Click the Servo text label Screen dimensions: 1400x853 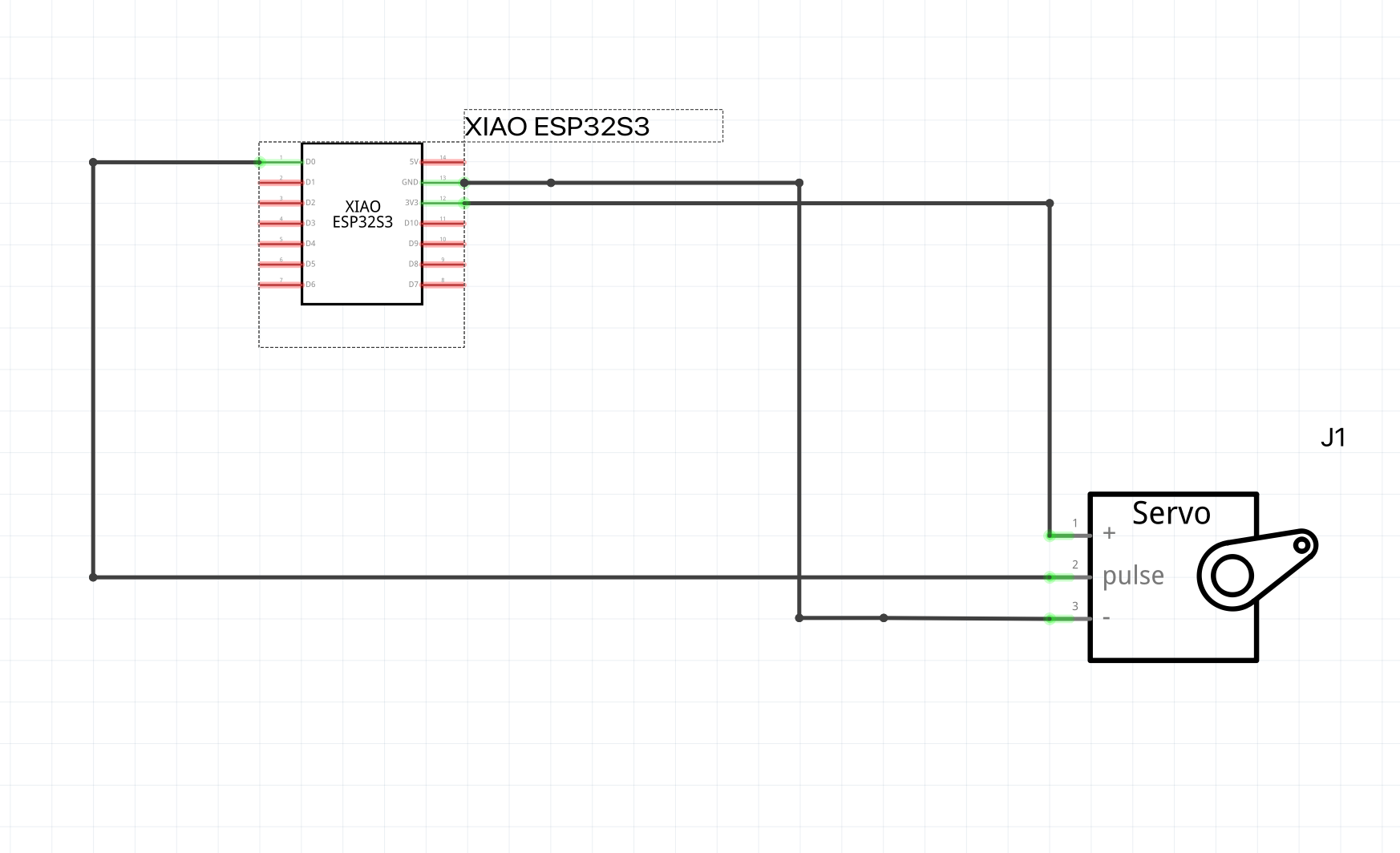click(1171, 514)
